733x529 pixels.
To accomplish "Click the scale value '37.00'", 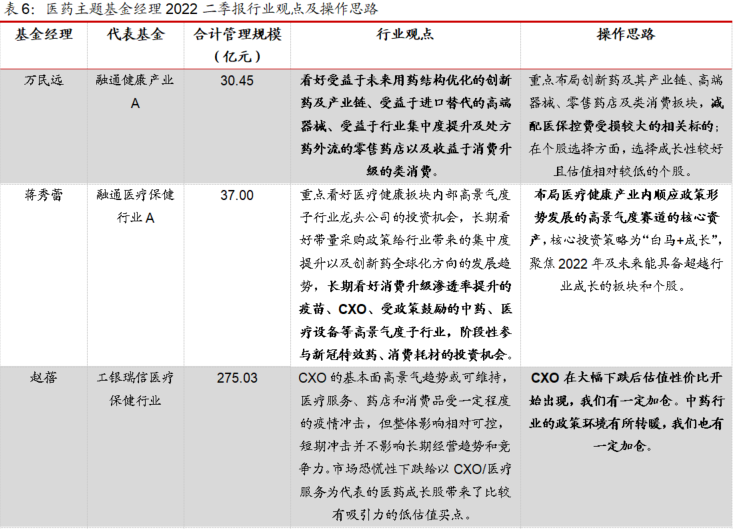I will pos(237,195).
